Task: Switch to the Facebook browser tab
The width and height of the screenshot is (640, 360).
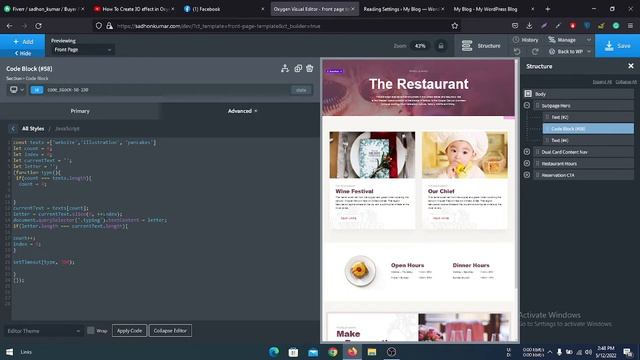Action: coord(224,9)
